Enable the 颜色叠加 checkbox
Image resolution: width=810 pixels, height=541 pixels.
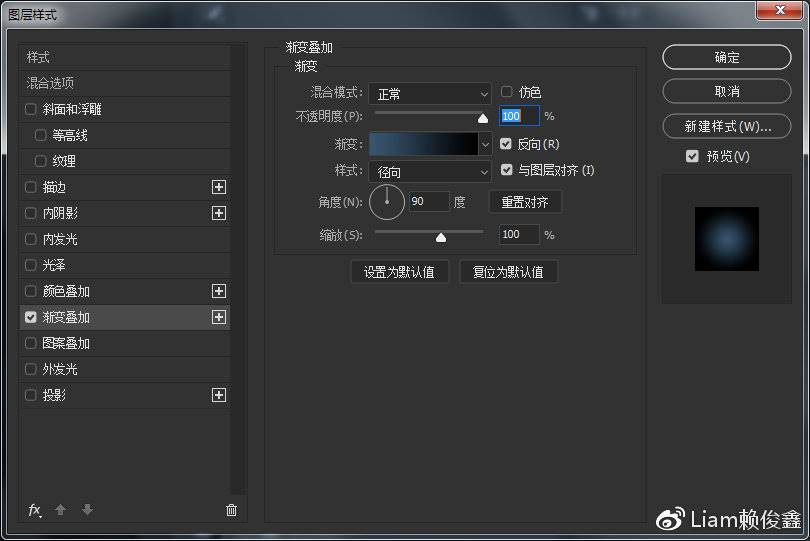pyautogui.click(x=30, y=291)
